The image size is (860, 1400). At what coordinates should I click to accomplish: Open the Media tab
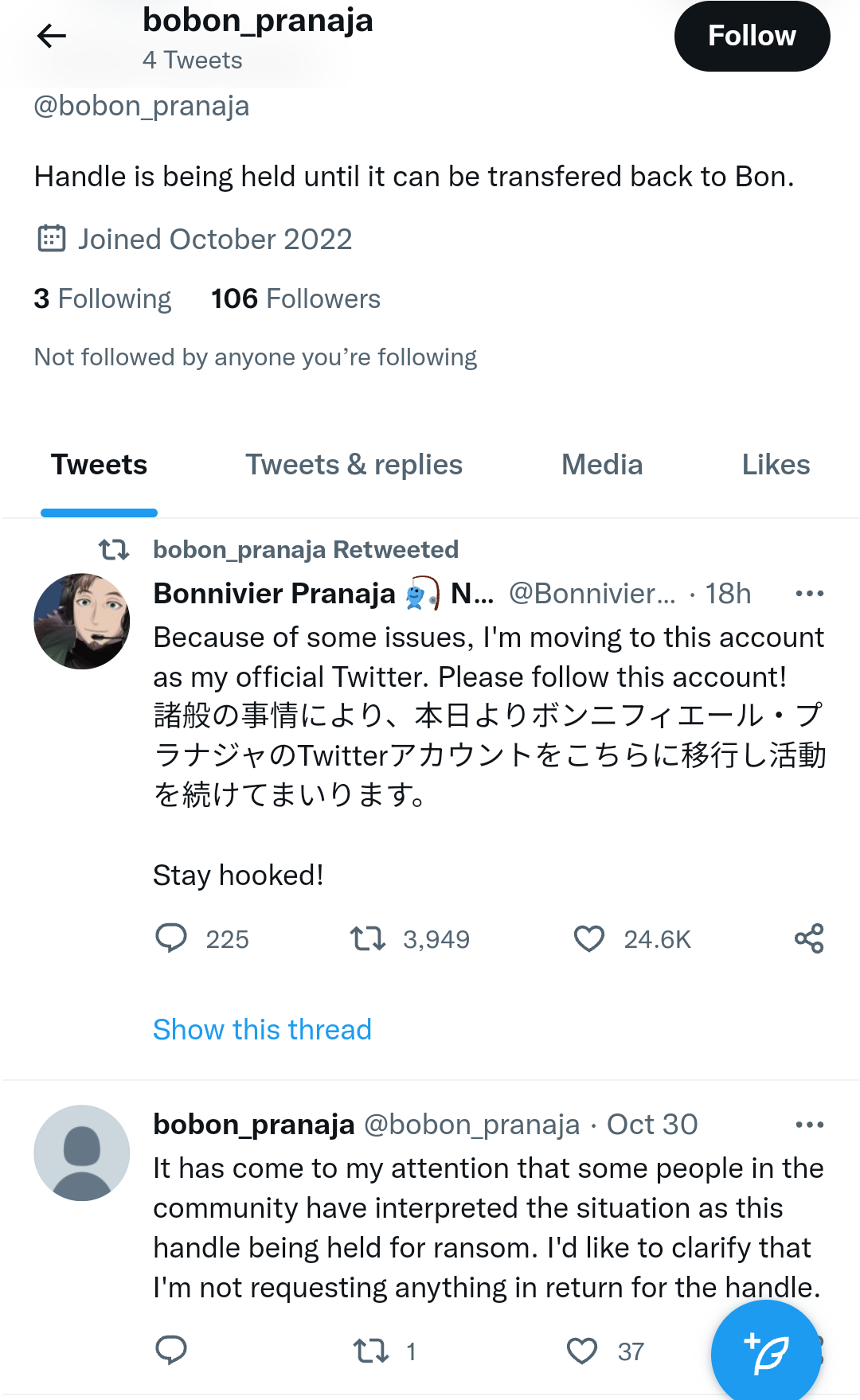(601, 465)
